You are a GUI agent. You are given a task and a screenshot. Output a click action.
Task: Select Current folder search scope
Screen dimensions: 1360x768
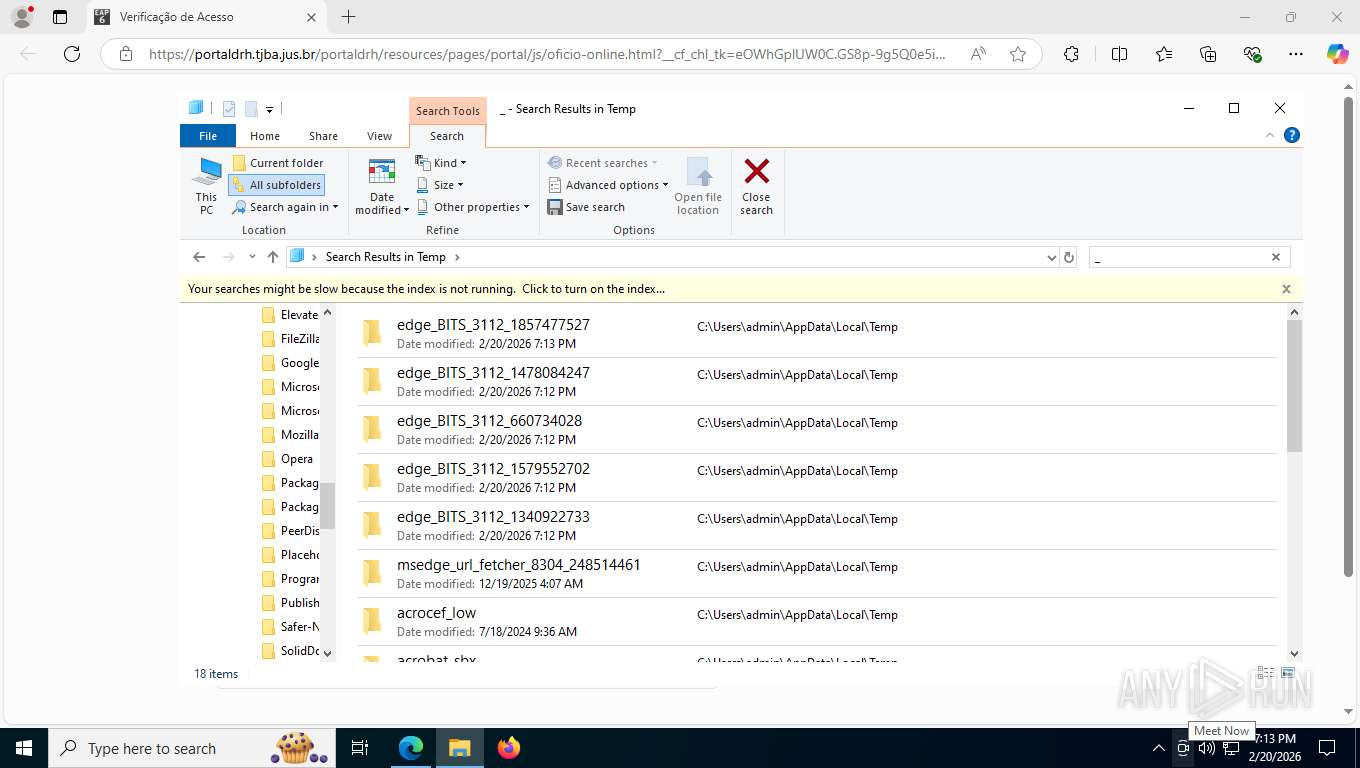(277, 163)
